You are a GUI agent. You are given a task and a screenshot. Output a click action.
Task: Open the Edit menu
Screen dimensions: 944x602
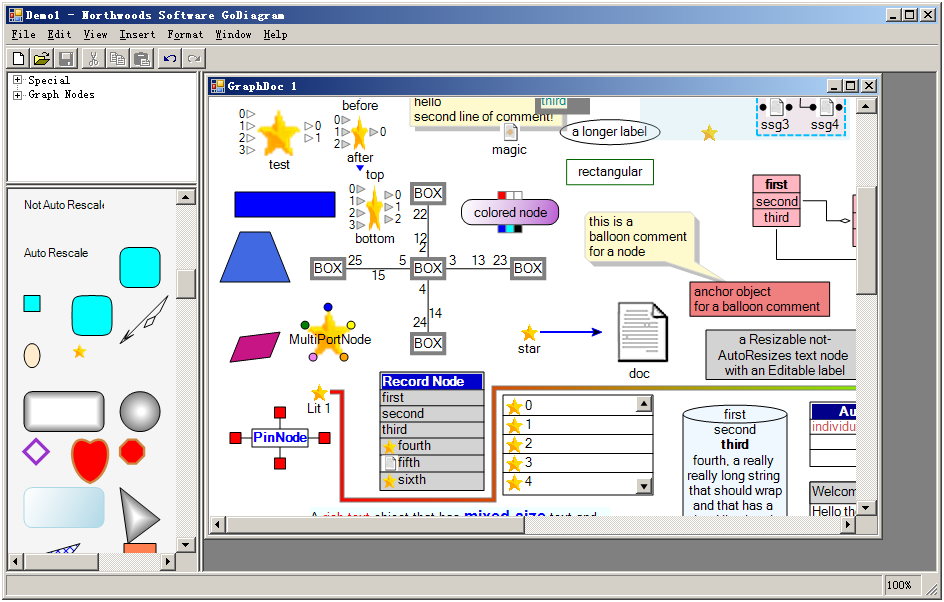pos(60,34)
